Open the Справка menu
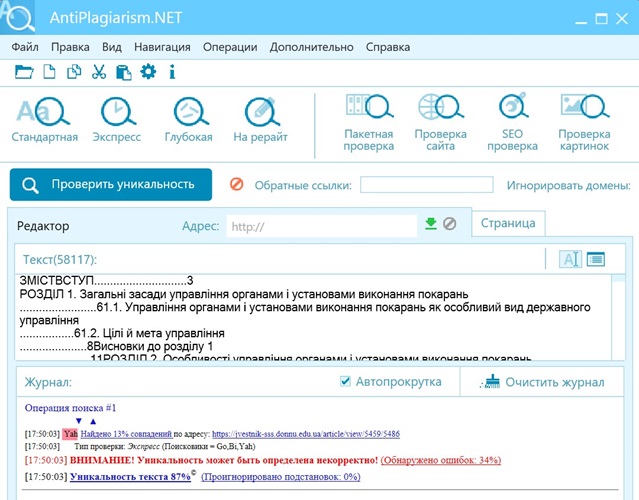 [x=388, y=47]
